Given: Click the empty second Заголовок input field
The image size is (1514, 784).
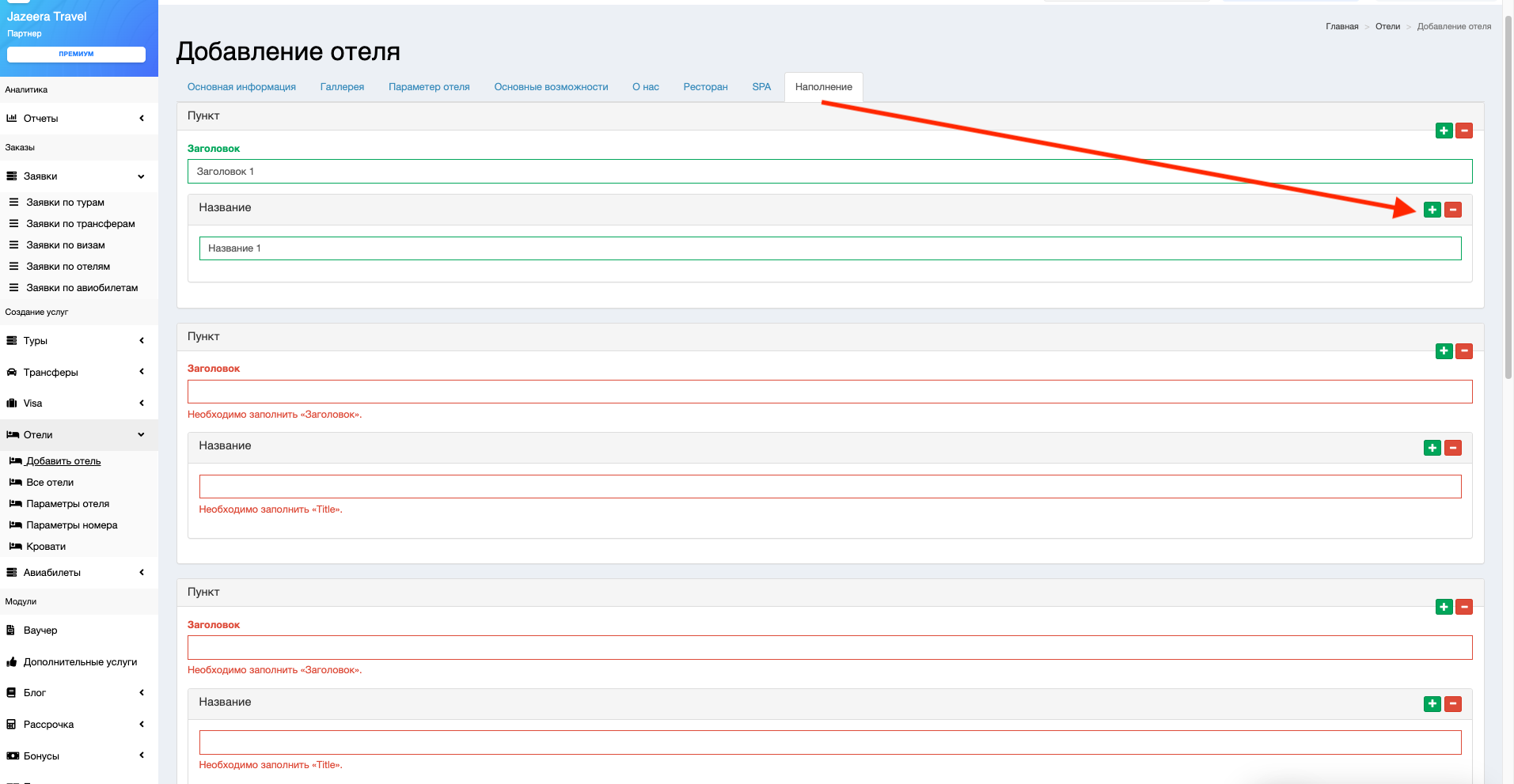Looking at the screenshot, I should [x=829, y=392].
